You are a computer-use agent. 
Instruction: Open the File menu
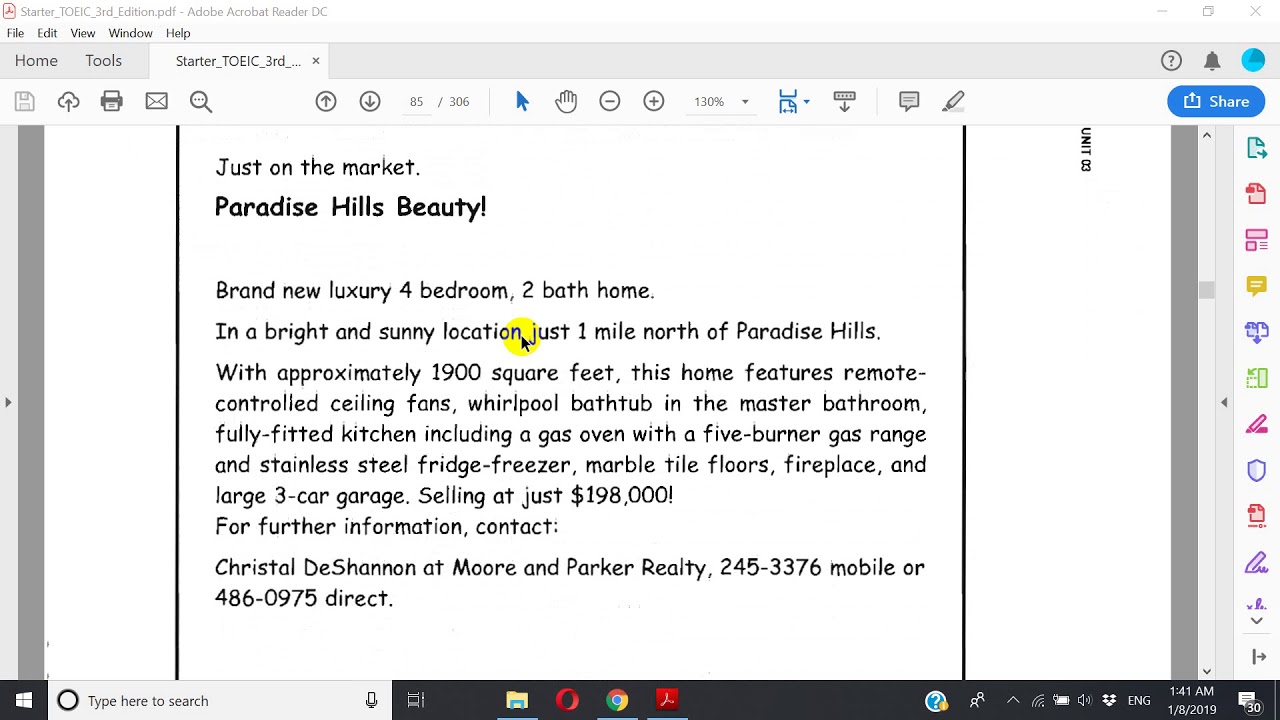click(15, 33)
